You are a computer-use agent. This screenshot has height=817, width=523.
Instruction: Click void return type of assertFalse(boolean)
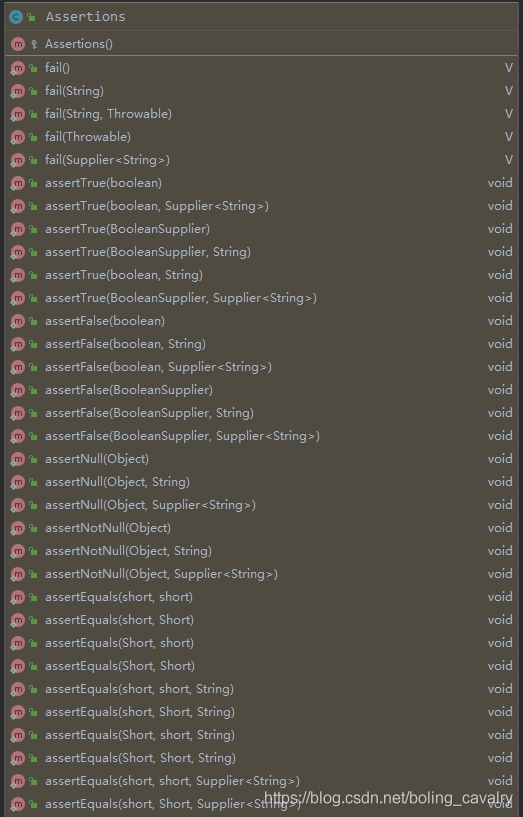(x=500, y=321)
